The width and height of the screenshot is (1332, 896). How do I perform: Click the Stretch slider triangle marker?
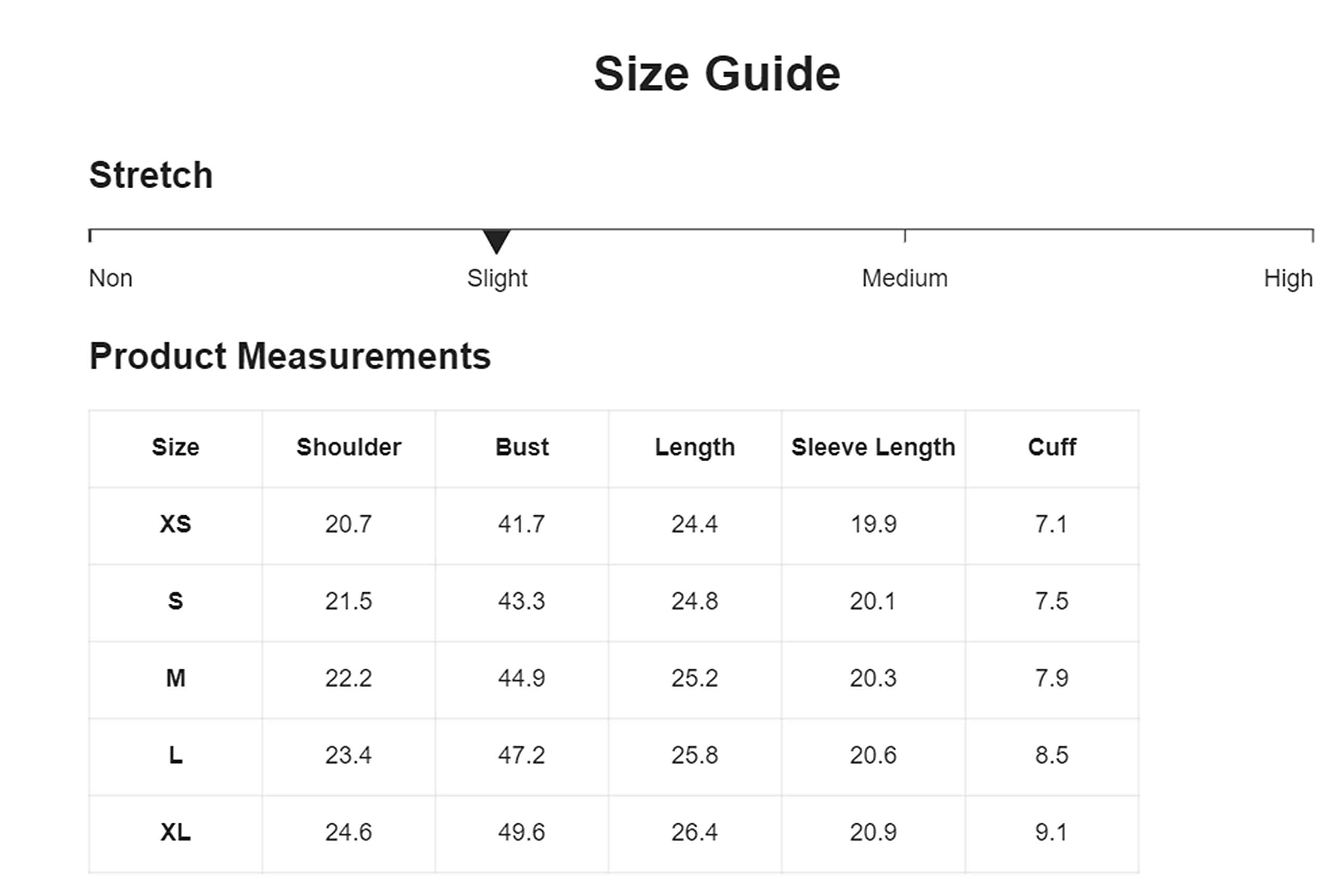[496, 241]
